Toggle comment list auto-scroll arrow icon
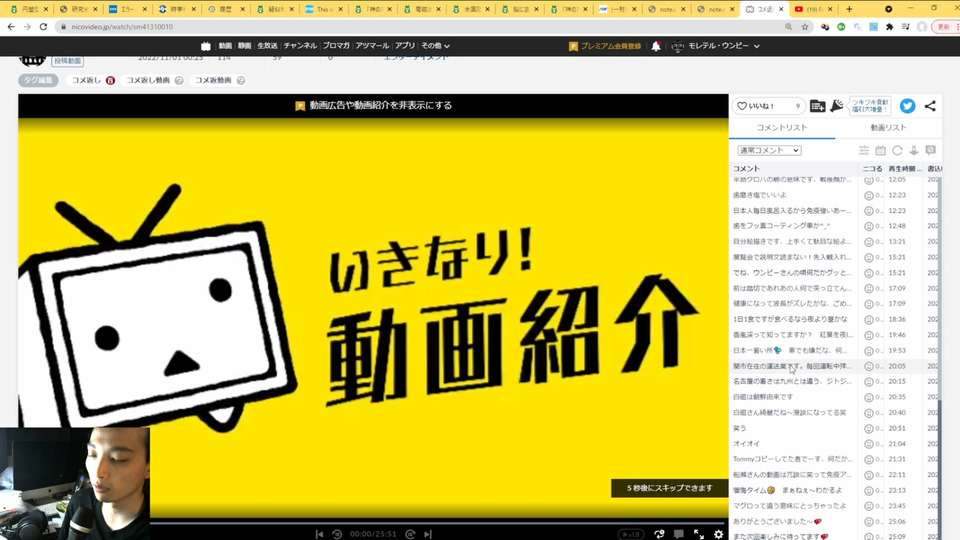 (913, 150)
